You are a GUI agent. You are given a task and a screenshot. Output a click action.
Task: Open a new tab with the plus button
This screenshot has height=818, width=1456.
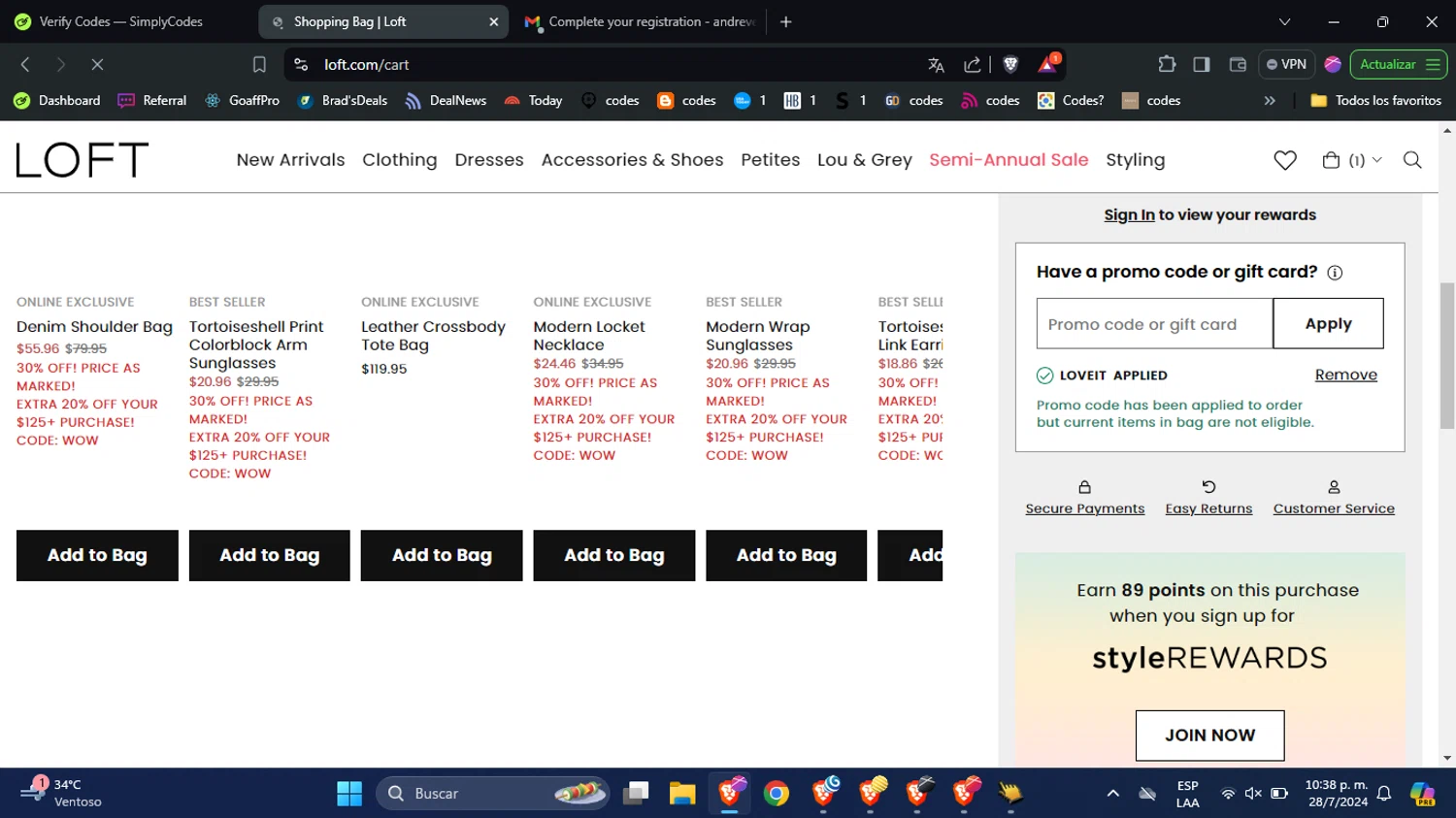(x=786, y=21)
